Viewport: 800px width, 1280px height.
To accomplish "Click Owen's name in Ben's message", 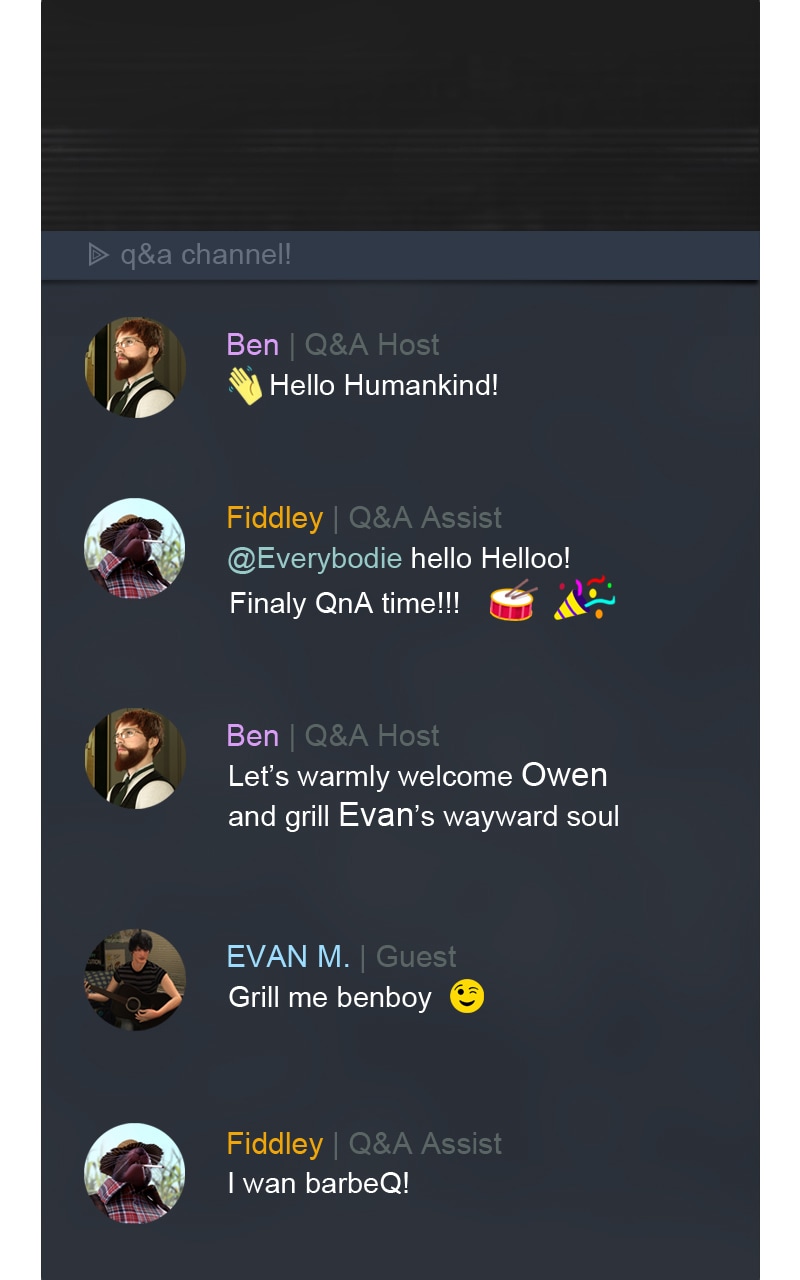I will (565, 775).
